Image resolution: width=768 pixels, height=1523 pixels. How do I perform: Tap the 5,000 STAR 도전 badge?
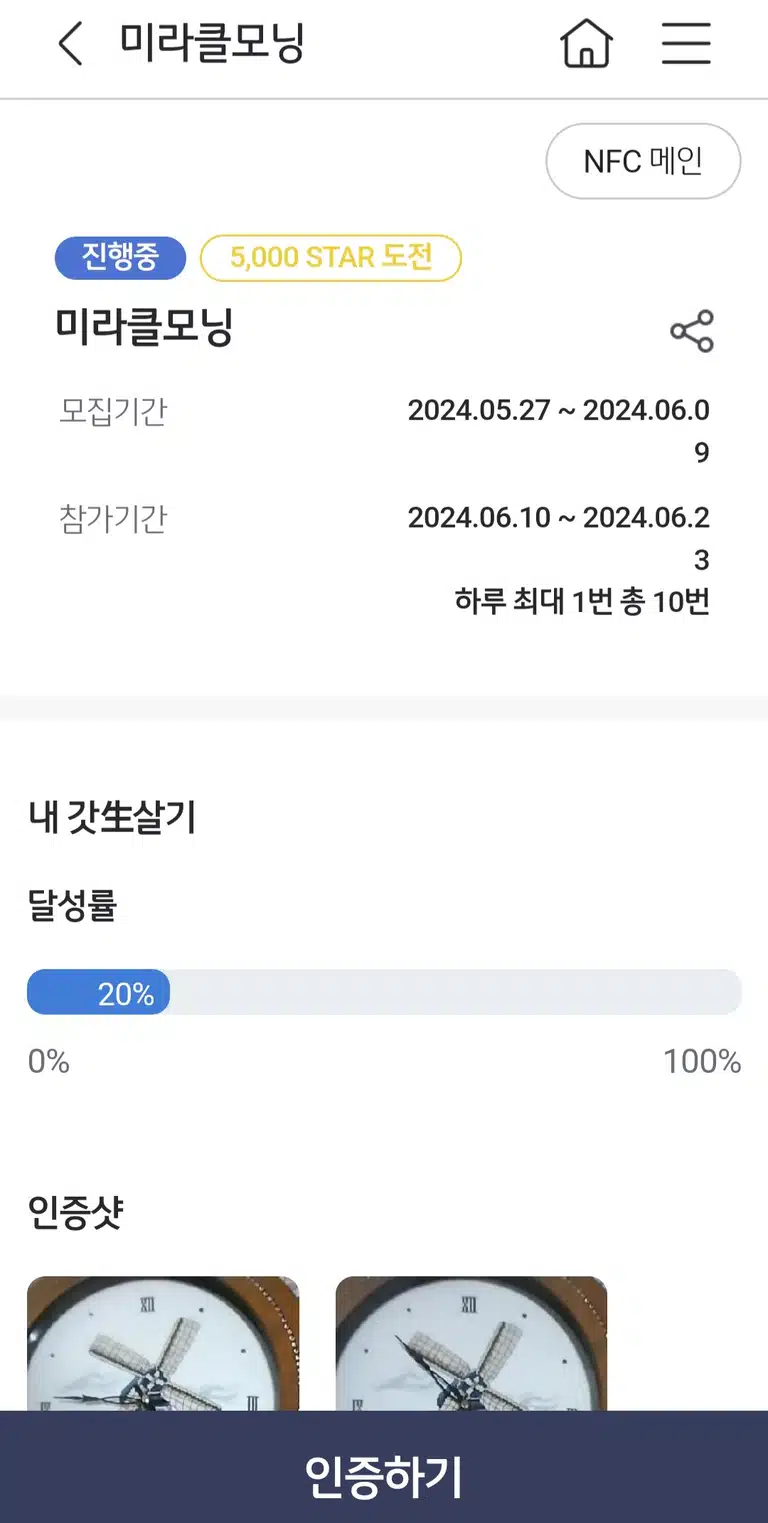(x=331, y=258)
